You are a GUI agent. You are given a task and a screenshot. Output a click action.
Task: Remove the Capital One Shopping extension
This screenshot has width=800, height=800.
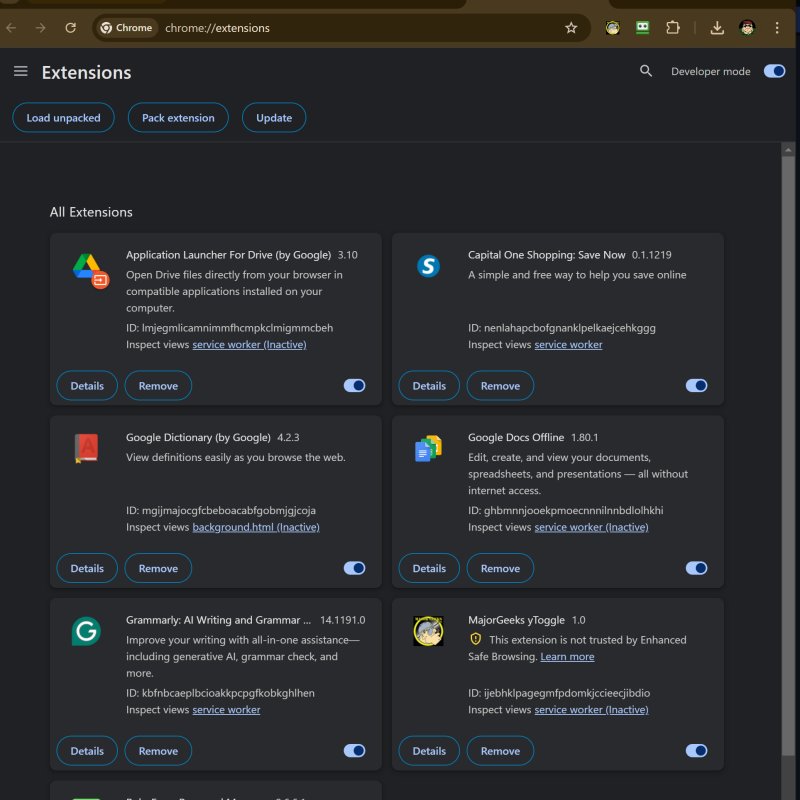point(500,385)
